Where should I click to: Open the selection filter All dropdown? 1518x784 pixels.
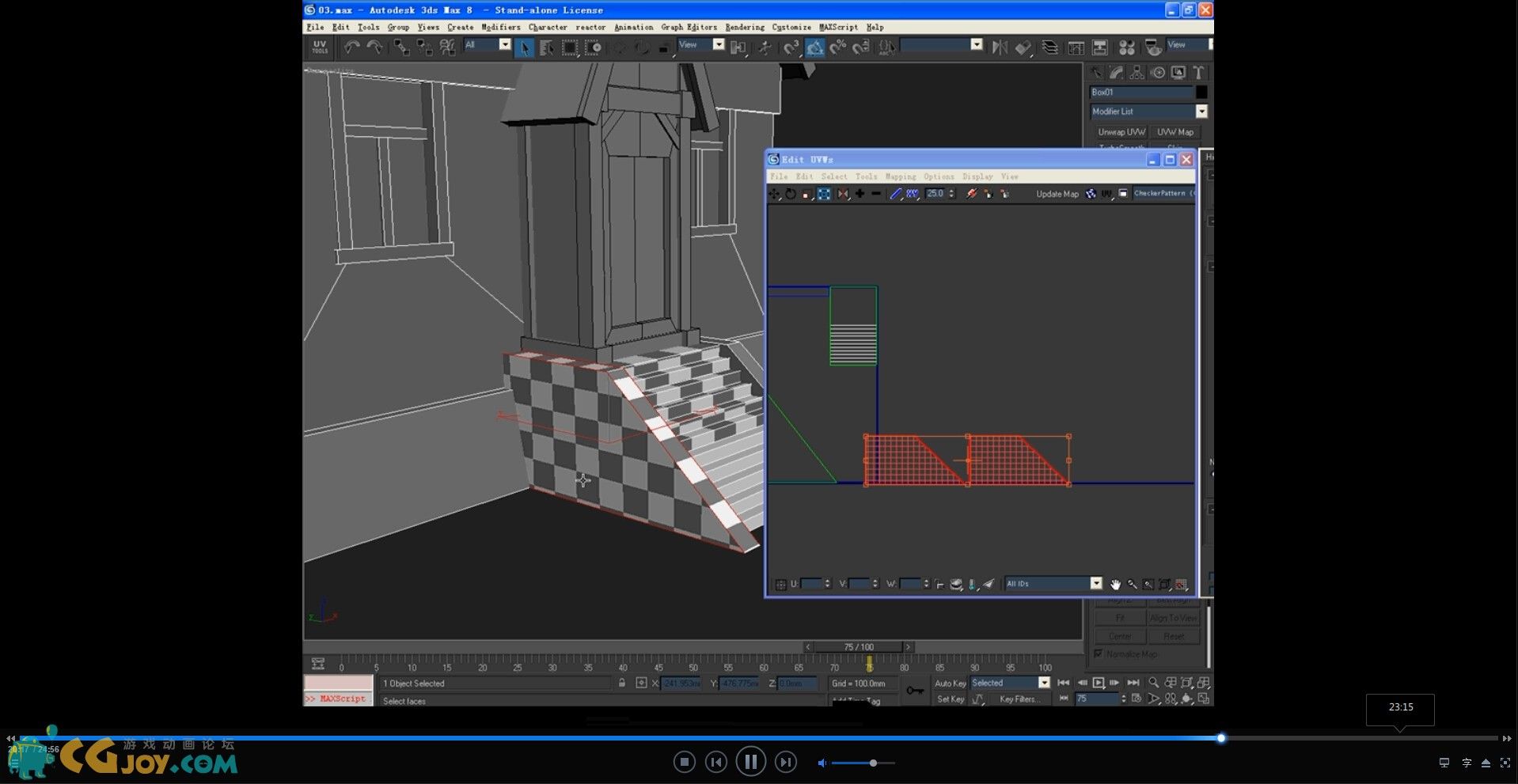pyautogui.click(x=487, y=45)
